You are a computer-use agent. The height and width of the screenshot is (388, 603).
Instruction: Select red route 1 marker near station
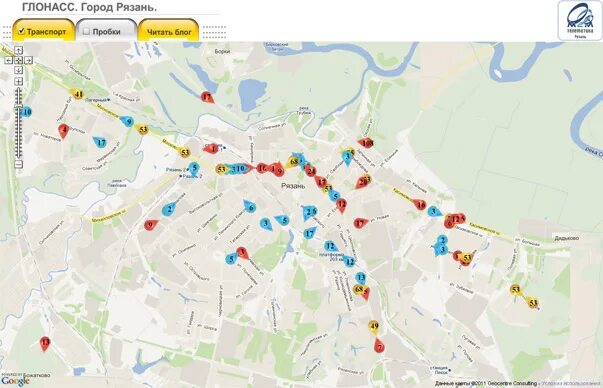212,148
